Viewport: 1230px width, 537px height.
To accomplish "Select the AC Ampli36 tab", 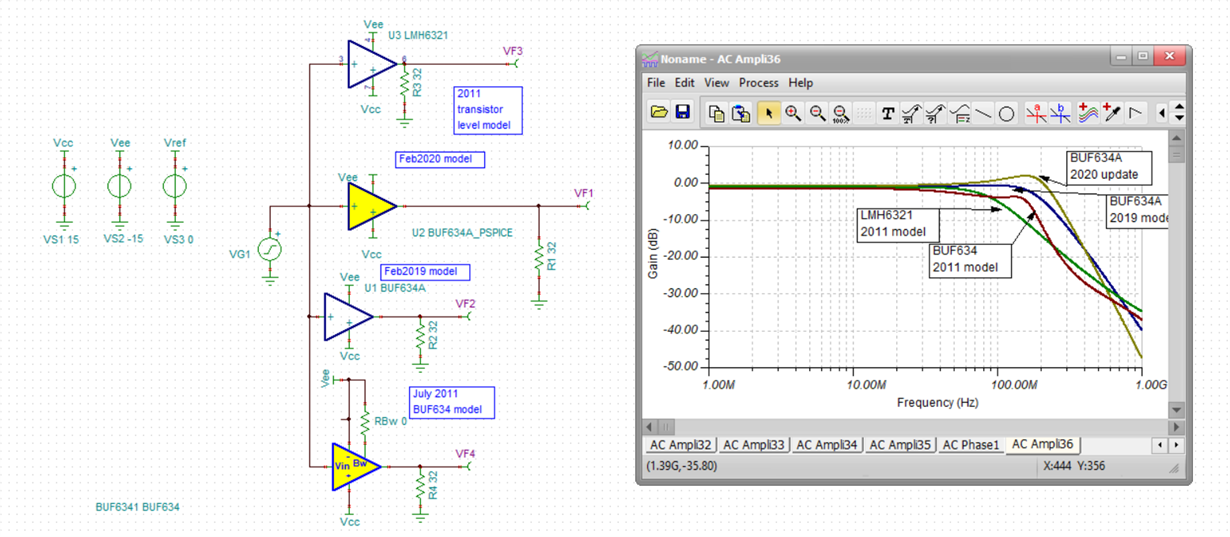I will (1044, 444).
